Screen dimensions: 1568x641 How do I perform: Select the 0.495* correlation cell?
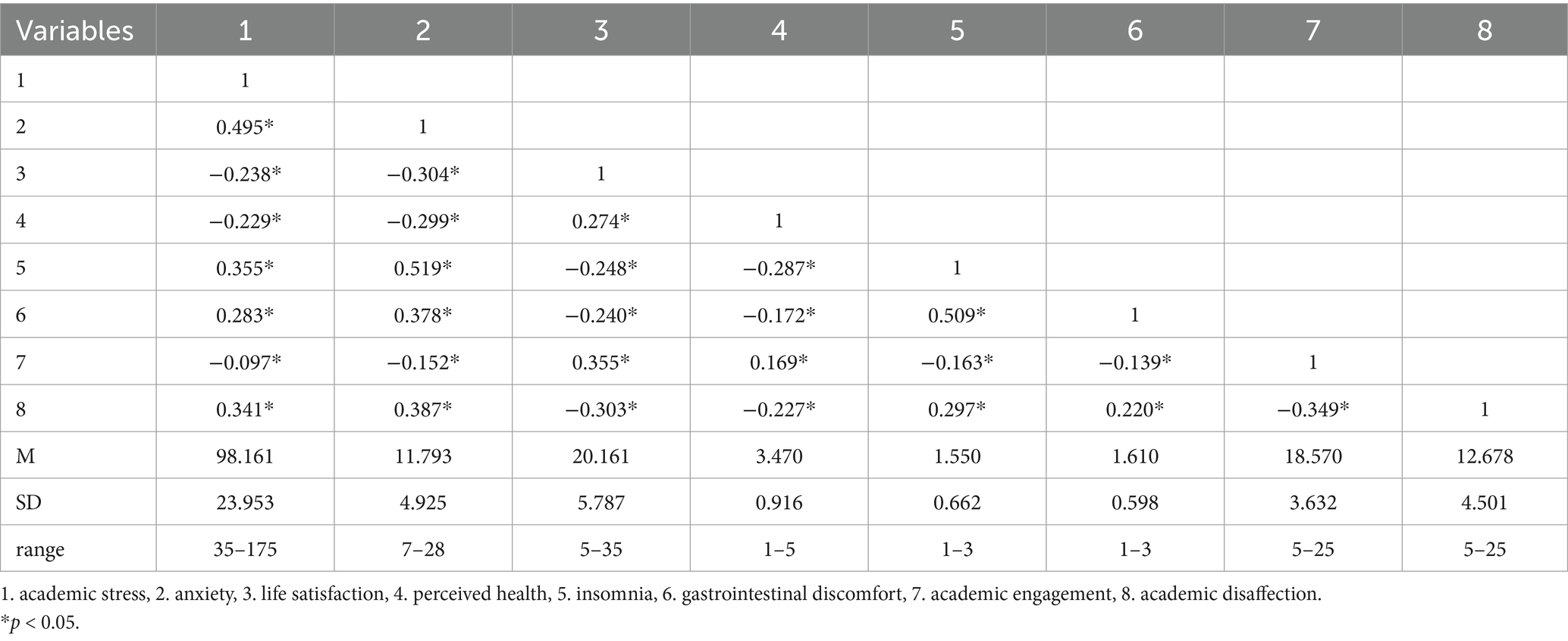pos(245,127)
